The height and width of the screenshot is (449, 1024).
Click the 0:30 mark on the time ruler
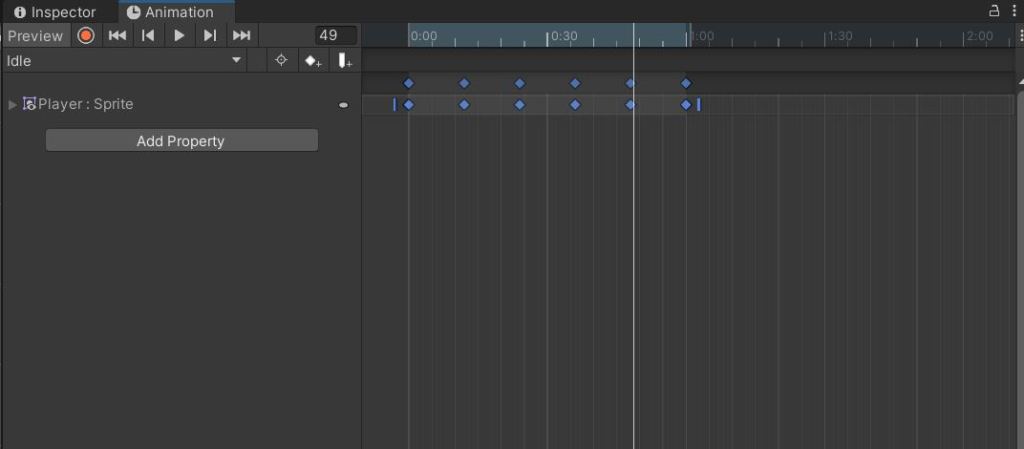pos(562,36)
